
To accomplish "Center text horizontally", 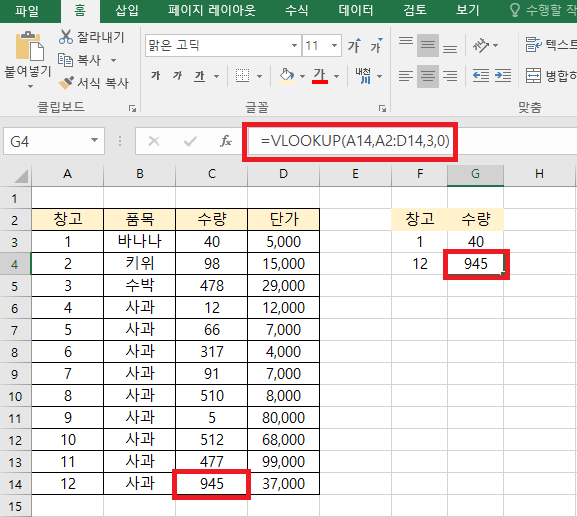I will click(x=428, y=76).
